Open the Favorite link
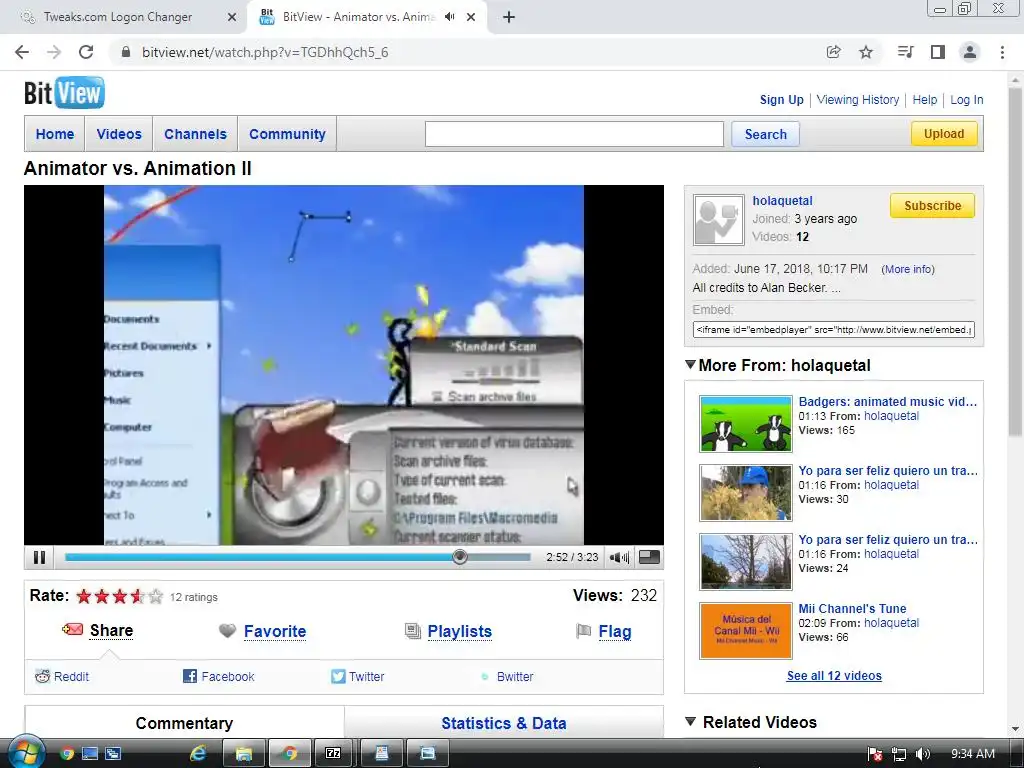This screenshot has height=768, width=1024. coord(275,632)
